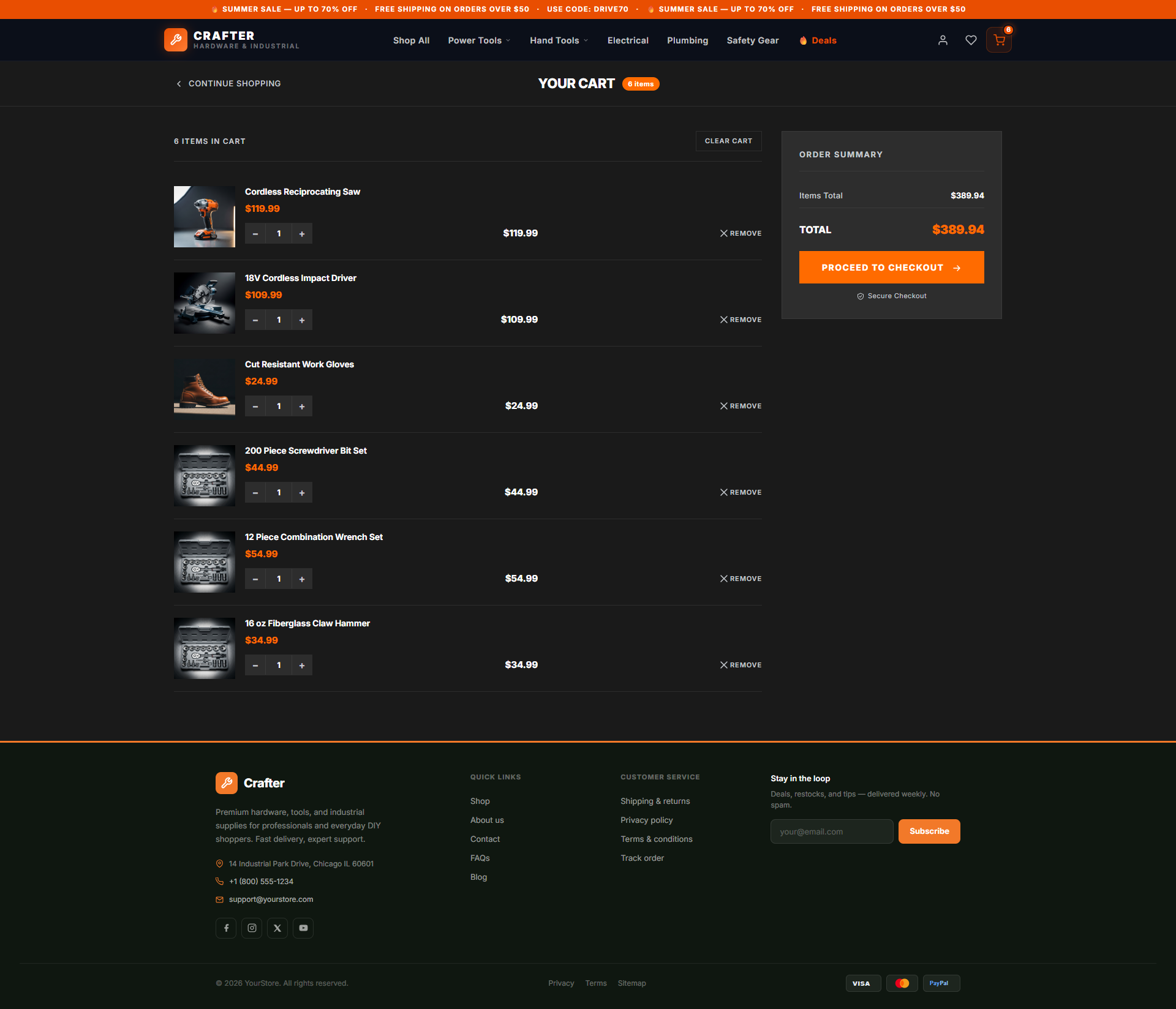Expand the Power Tools dropdown menu
Image resolution: width=1176 pixels, height=1009 pixels.
pos(479,40)
